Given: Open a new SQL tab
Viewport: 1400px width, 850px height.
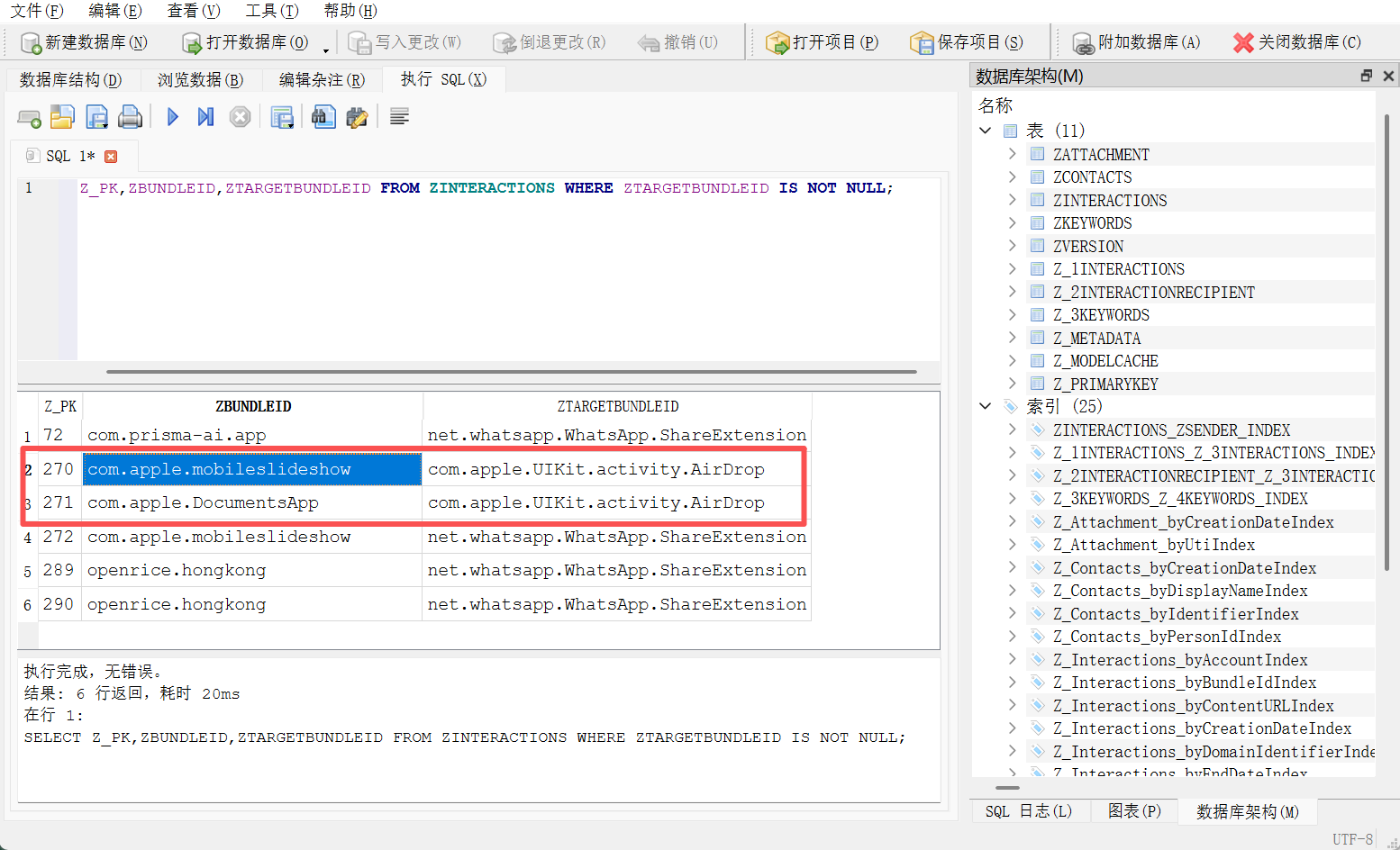Looking at the screenshot, I should pyautogui.click(x=29, y=118).
